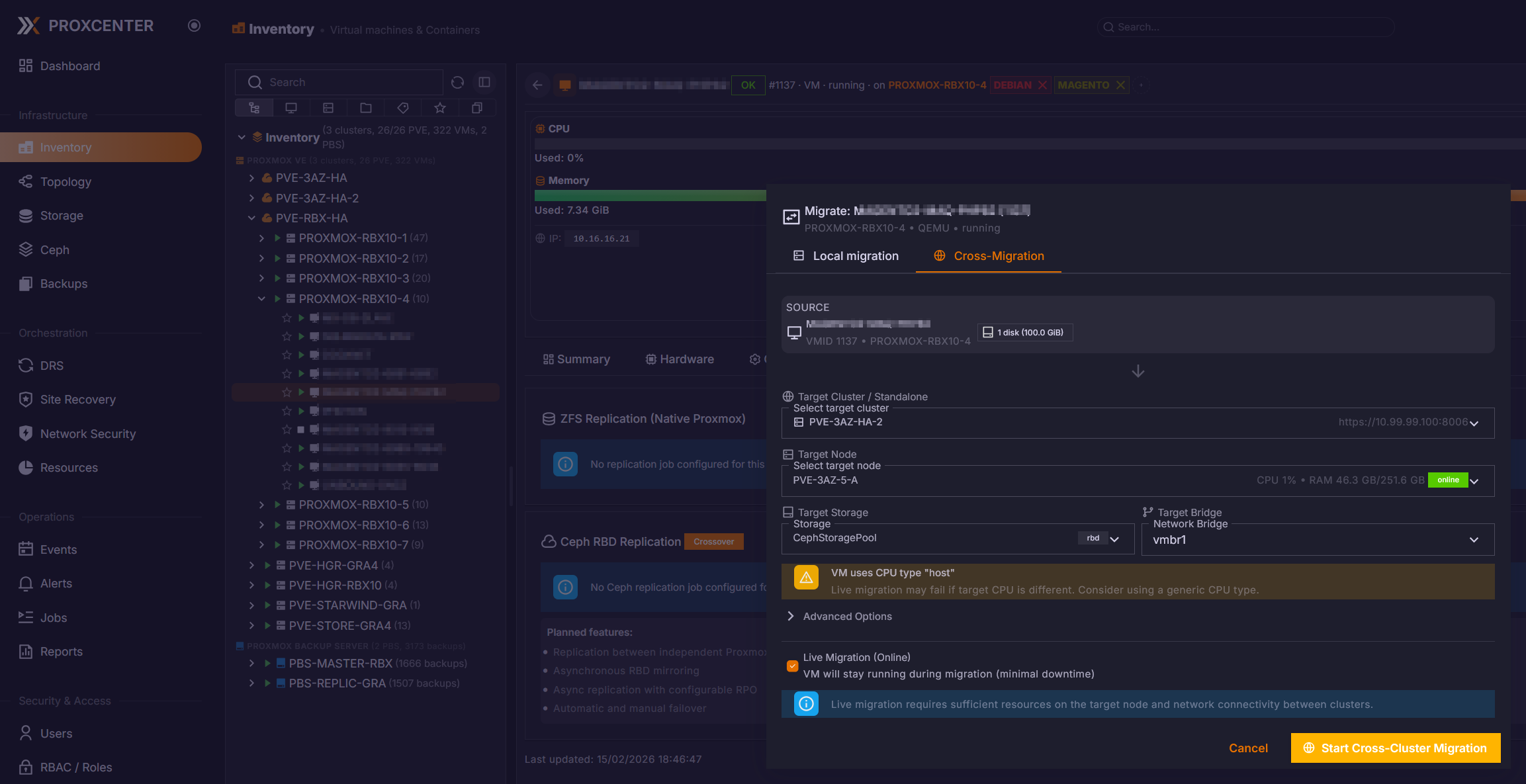Click the back arrow in VM header
This screenshot has width=1526, height=784.
[x=537, y=85]
